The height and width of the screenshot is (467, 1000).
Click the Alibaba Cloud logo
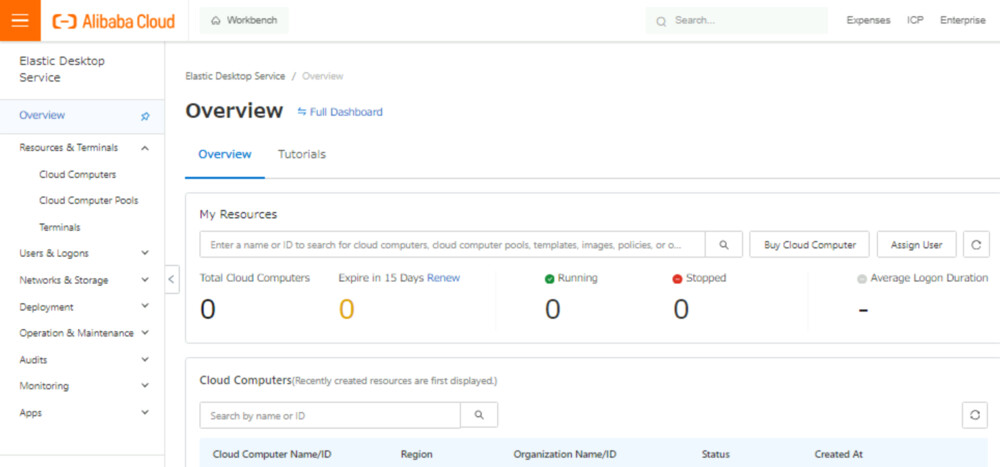pyautogui.click(x=113, y=21)
